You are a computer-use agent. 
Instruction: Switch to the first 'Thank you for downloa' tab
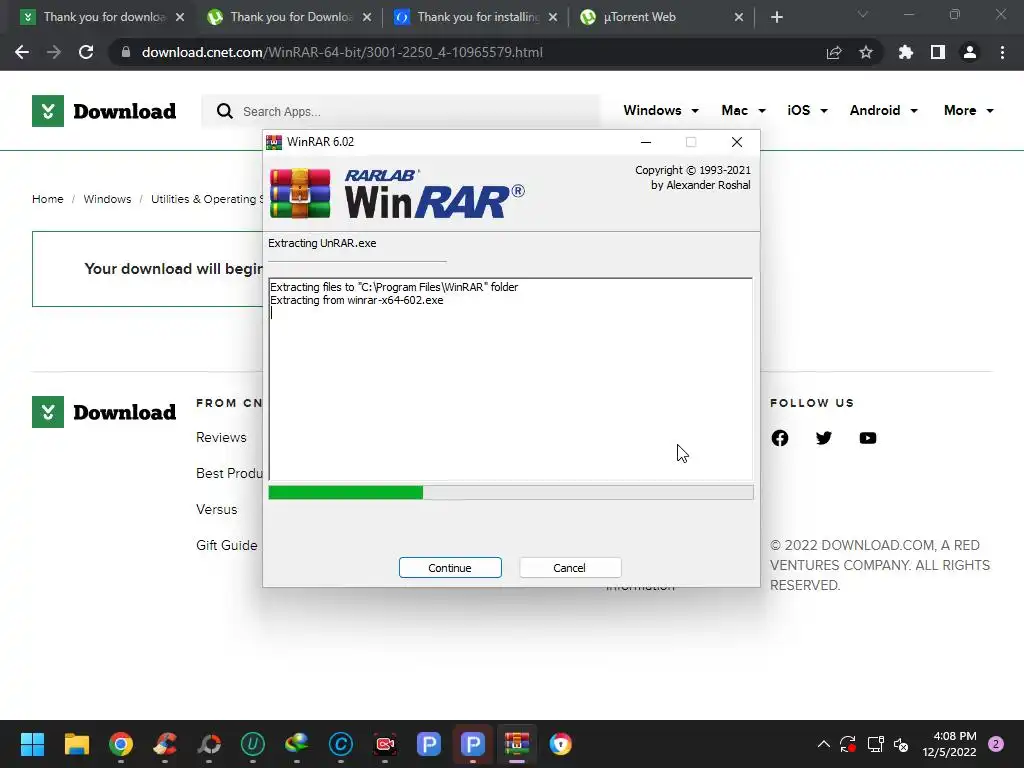click(x=101, y=17)
